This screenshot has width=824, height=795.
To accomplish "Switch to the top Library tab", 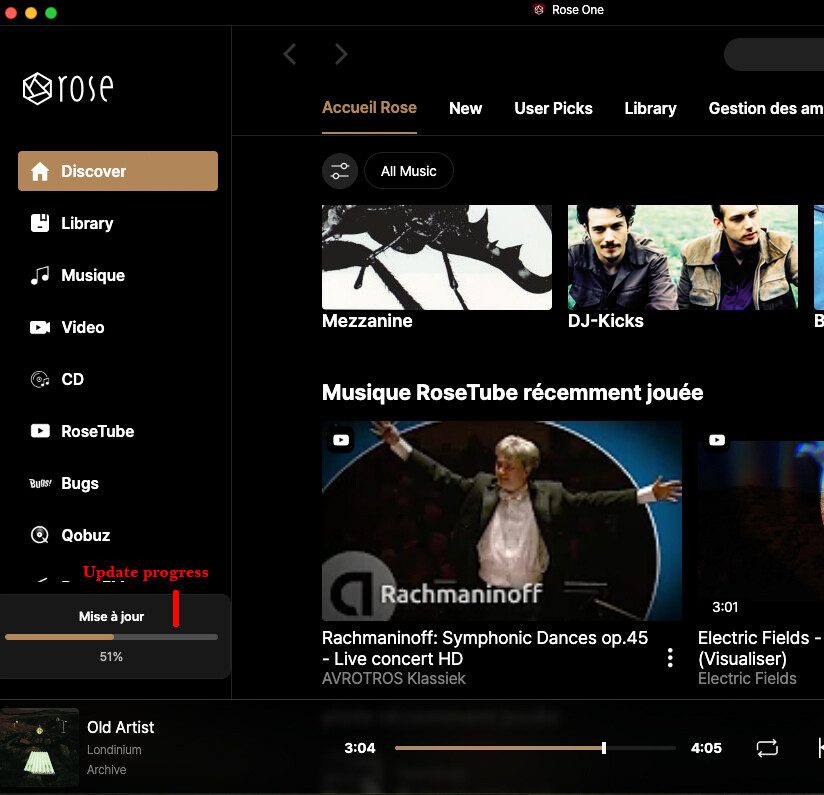I will click(650, 108).
